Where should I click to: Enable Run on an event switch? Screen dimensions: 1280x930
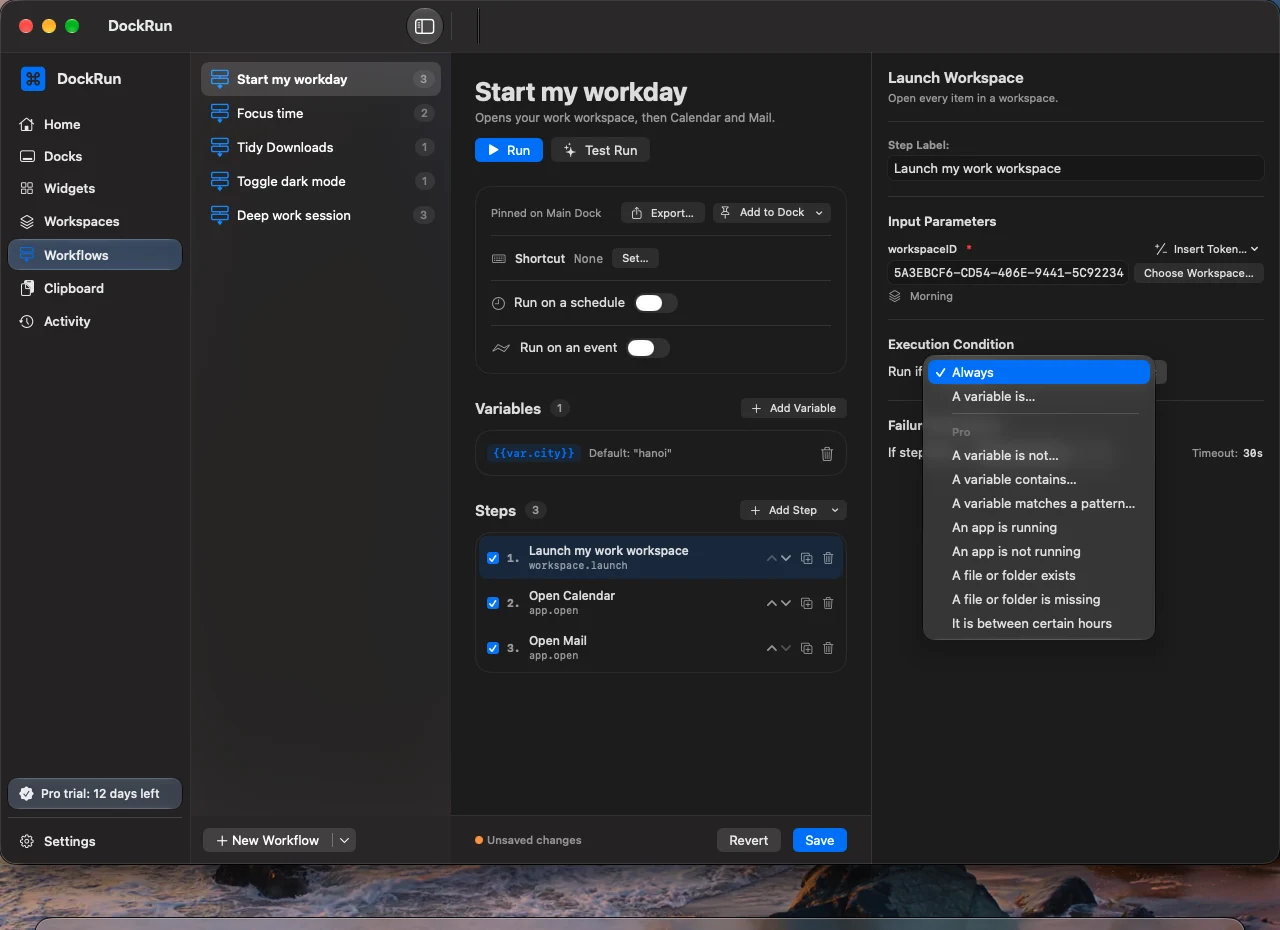648,348
